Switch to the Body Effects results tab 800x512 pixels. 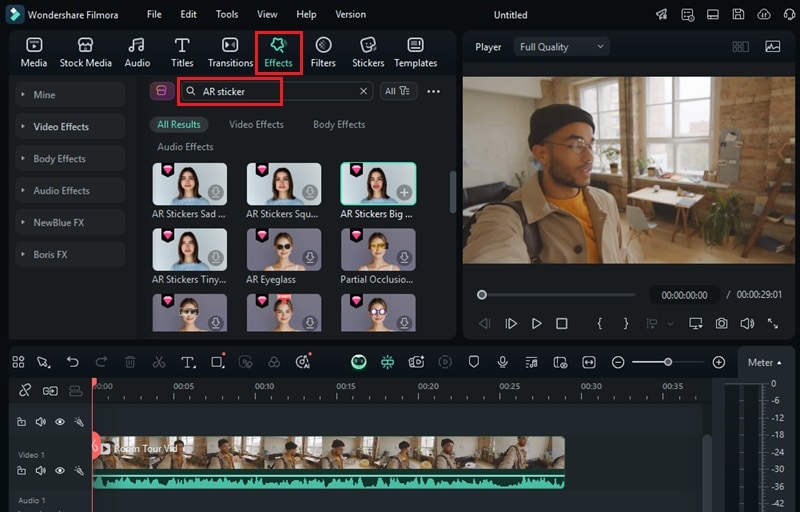click(339, 124)
